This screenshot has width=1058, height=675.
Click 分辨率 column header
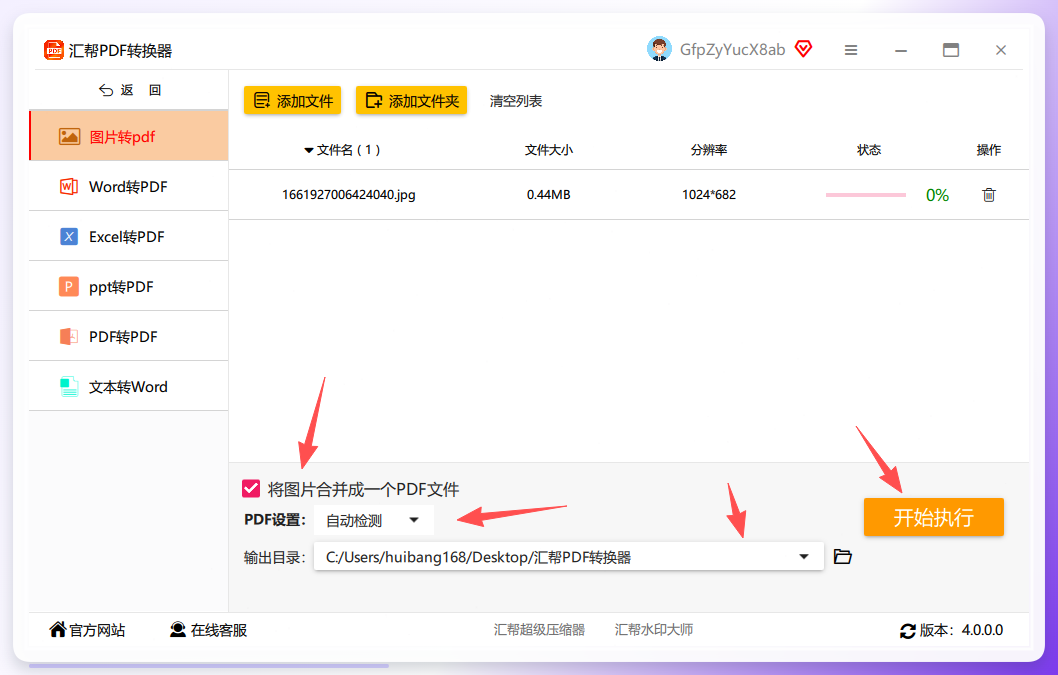click(x=709, y=150)
